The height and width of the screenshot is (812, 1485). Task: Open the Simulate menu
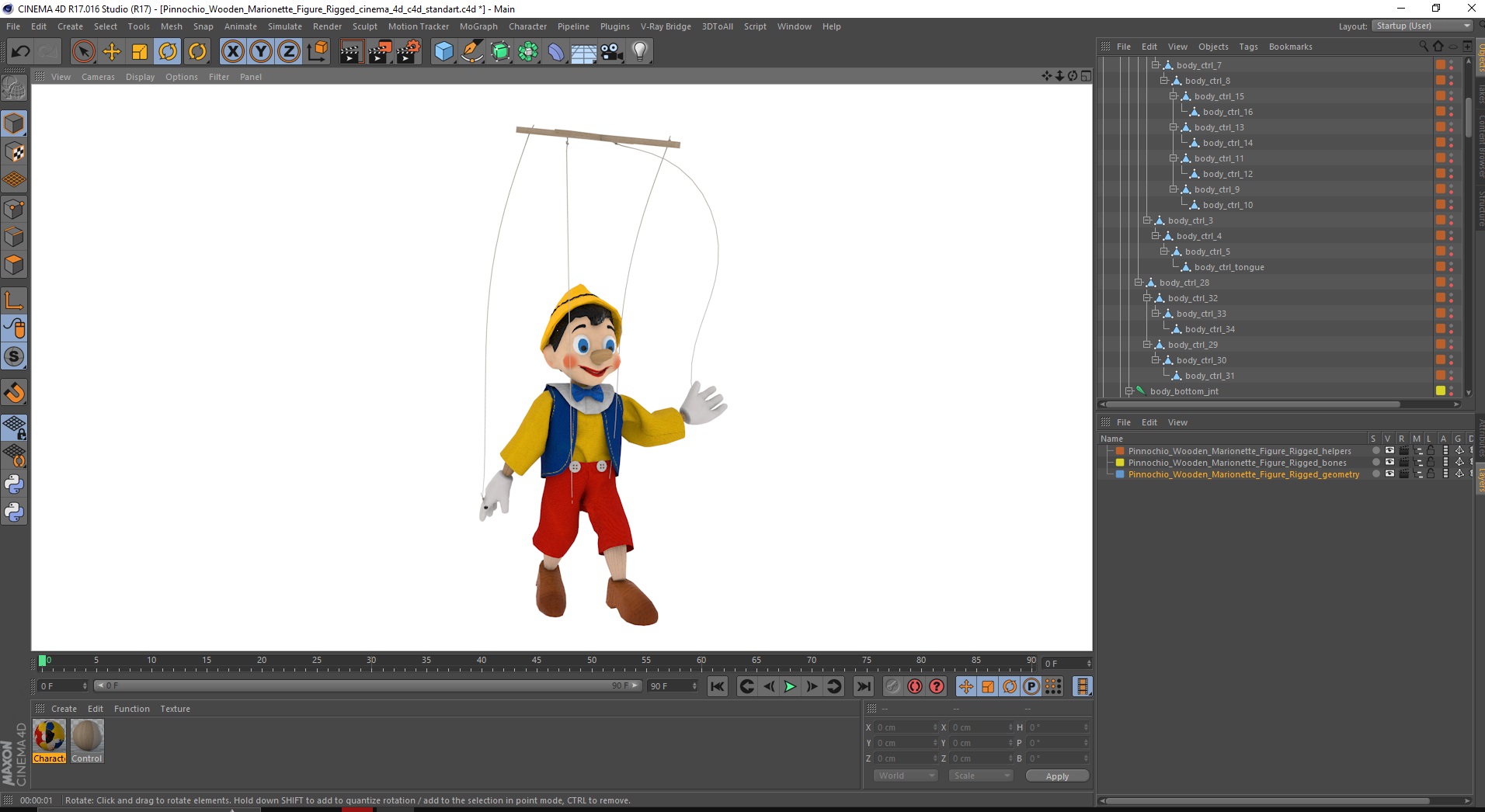coord(285,26)
